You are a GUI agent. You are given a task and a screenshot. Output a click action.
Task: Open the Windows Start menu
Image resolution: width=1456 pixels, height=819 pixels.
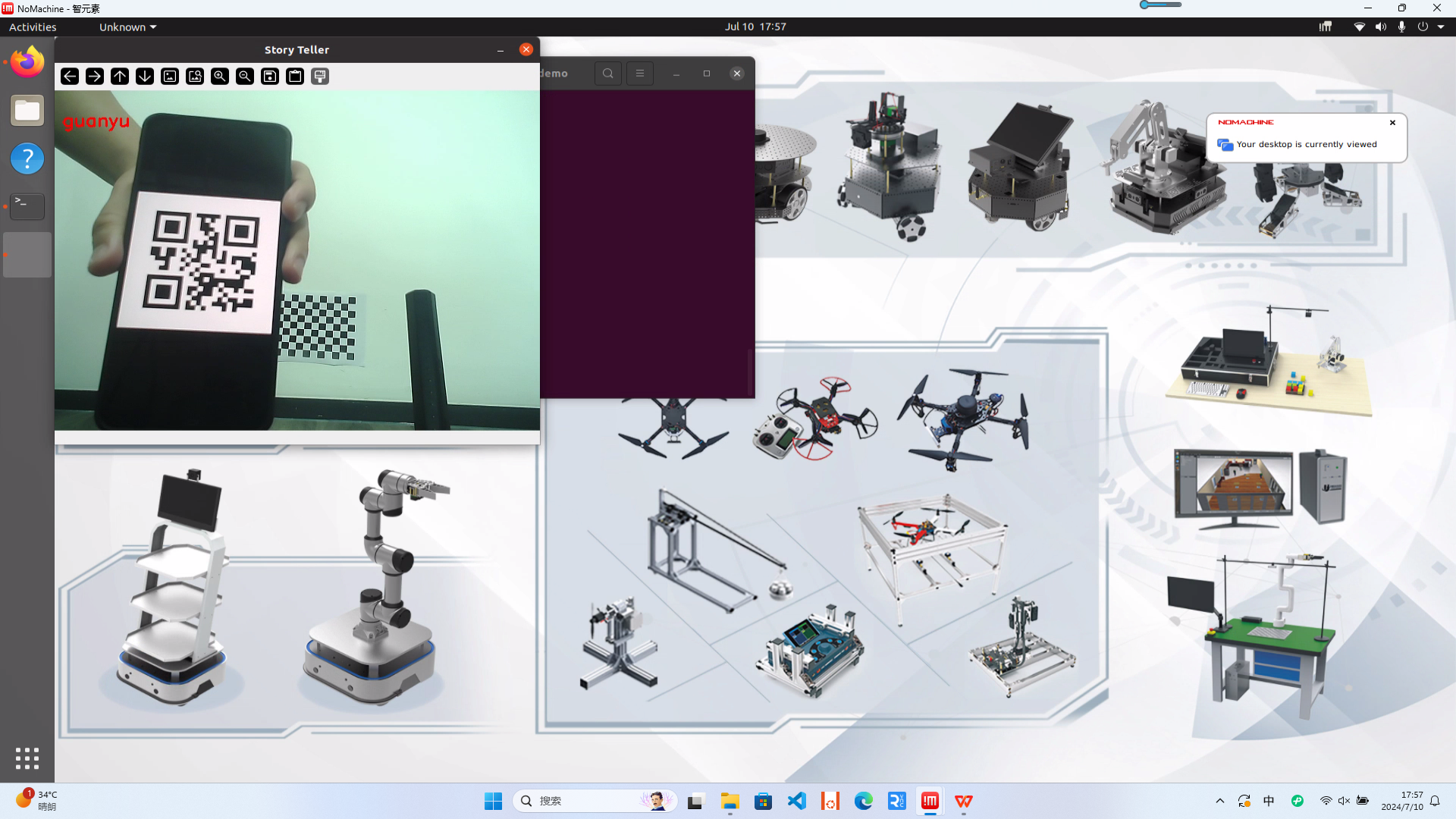[493, 801]
